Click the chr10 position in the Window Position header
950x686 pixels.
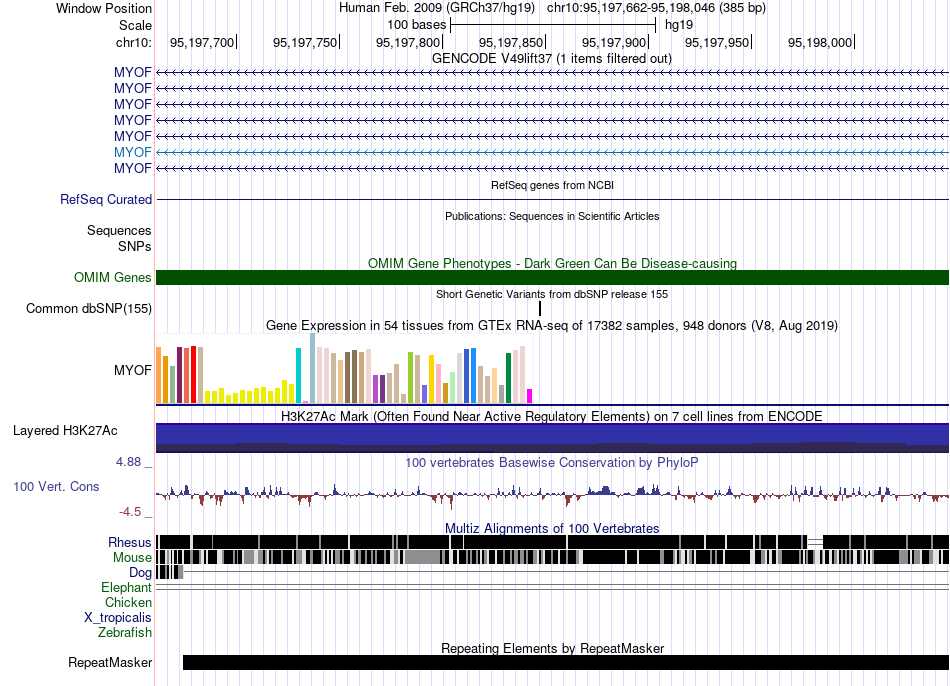click(656, 8)
